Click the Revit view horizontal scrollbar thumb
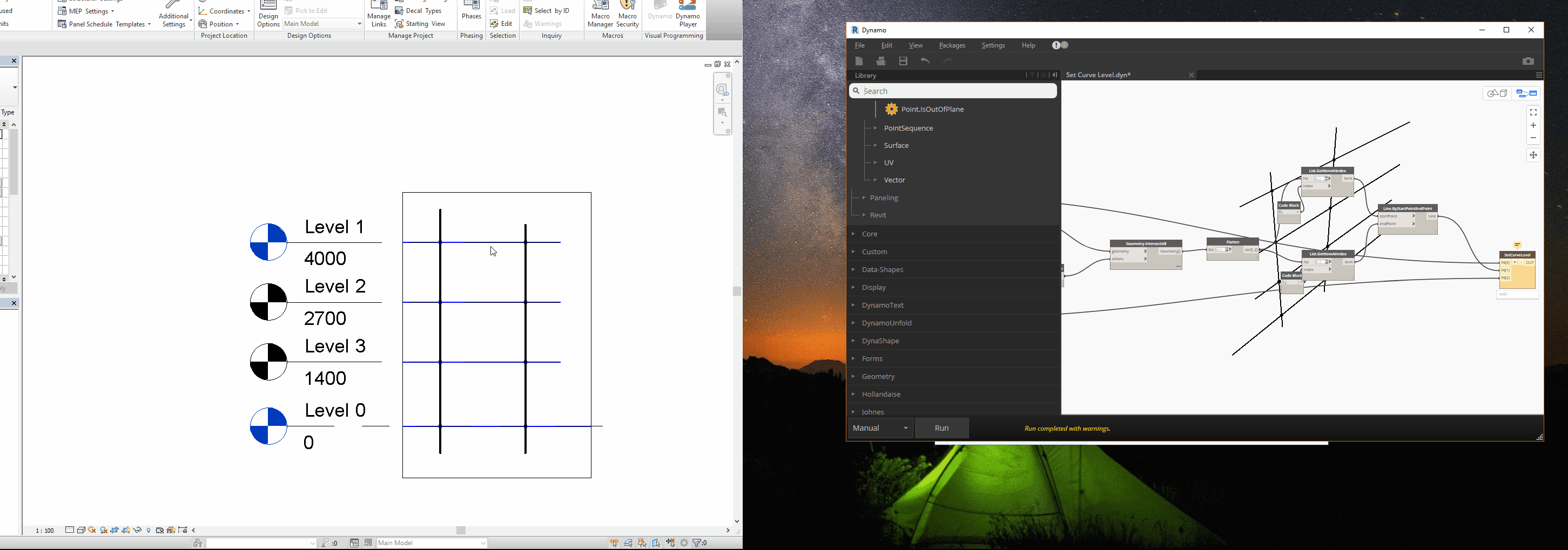1568x550 pixels. pos(461,531)
